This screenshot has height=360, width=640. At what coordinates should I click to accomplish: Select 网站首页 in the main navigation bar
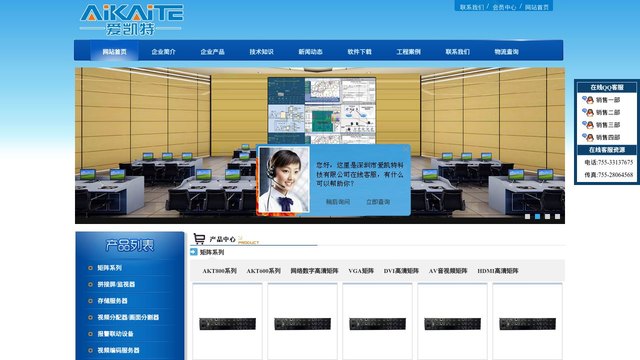(114, 52)
